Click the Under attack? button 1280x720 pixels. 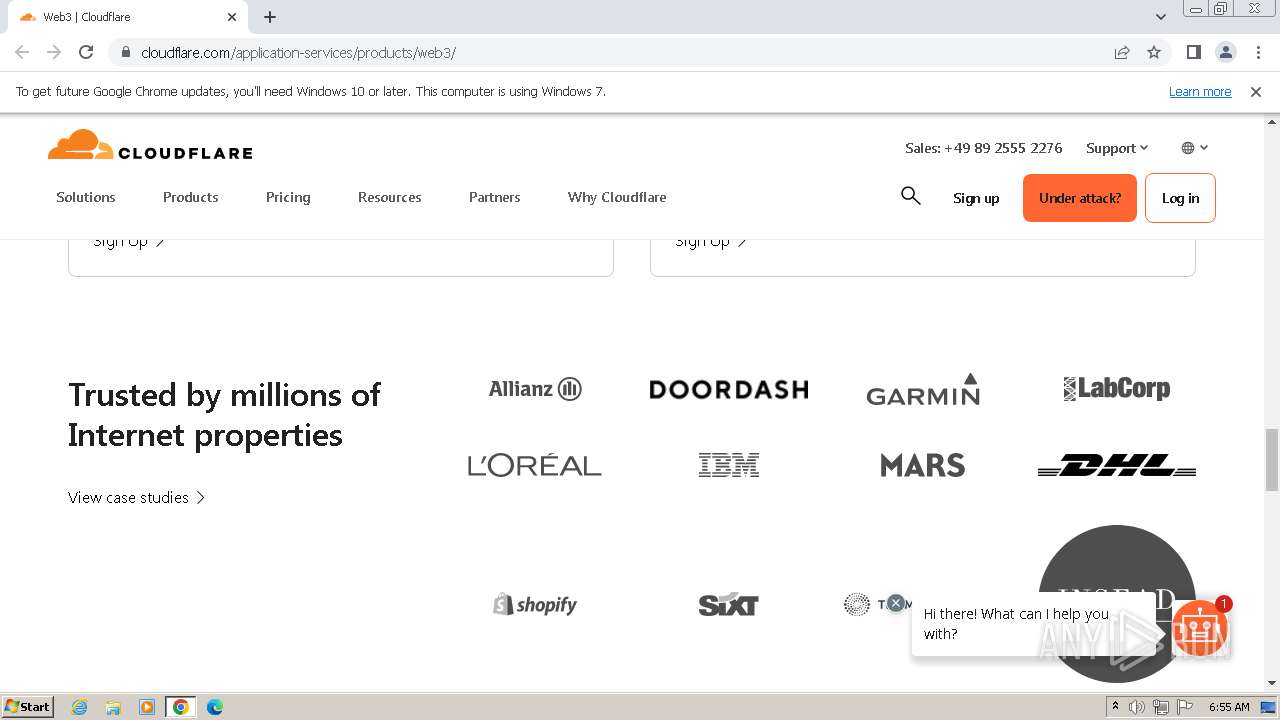point(1080,198)
